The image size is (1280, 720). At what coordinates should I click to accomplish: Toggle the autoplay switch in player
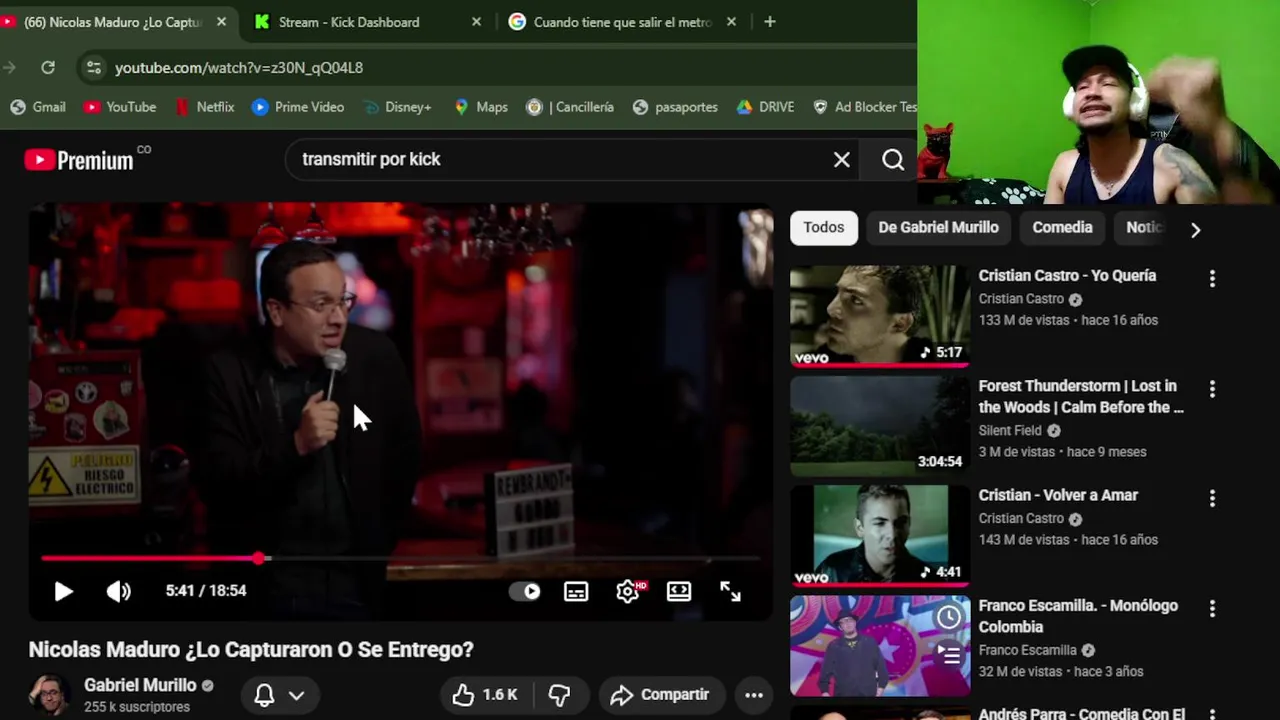(x=525, y=591)
